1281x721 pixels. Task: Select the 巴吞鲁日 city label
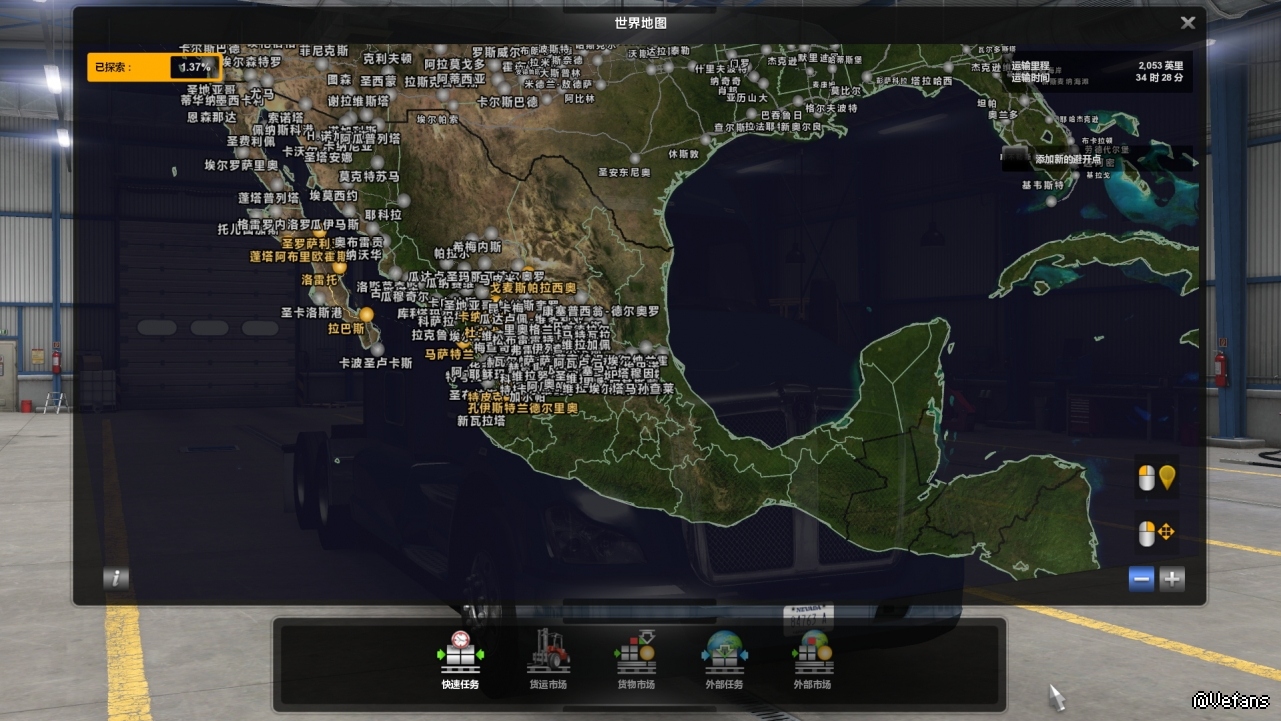click(x=780, y=116)
